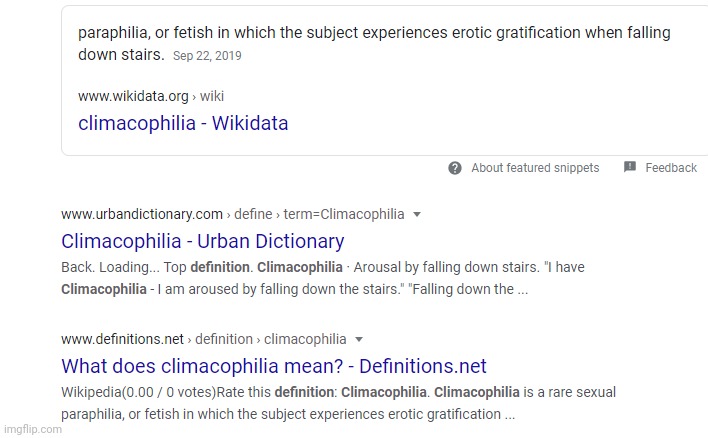The height and width of the screenshot is (438, 708).
Task: Click the Feedback flag icon
Action: pos(630,168)
